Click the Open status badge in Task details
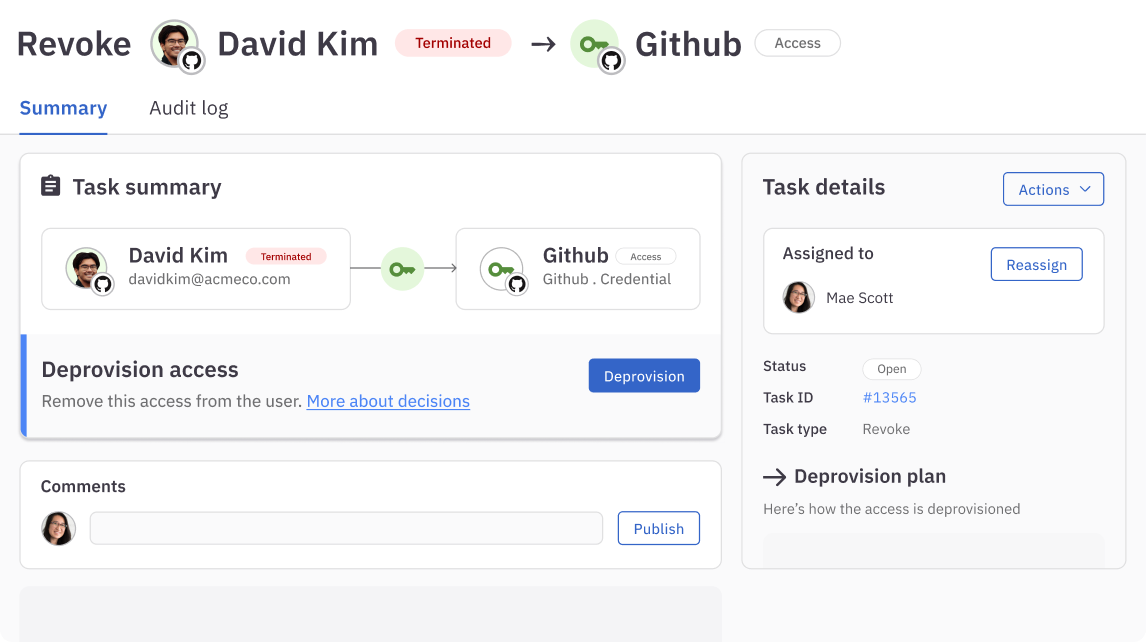Viewport: 1146px width, 642px height. [891, 368]
